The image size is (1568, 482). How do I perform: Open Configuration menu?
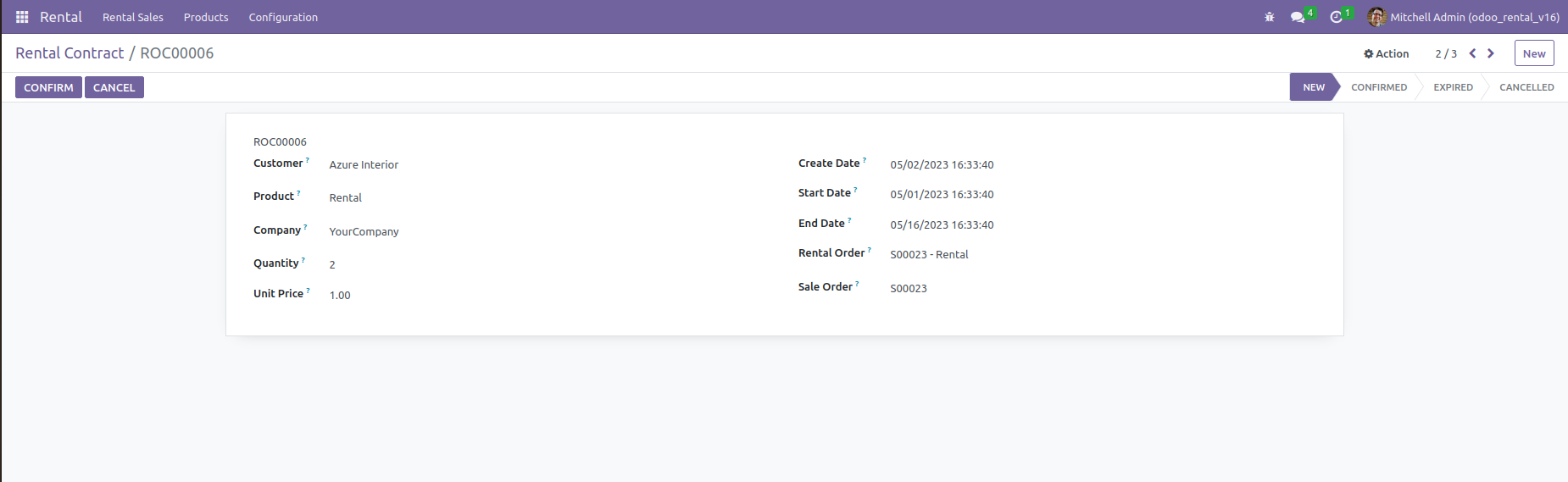(x=283, y=17)
